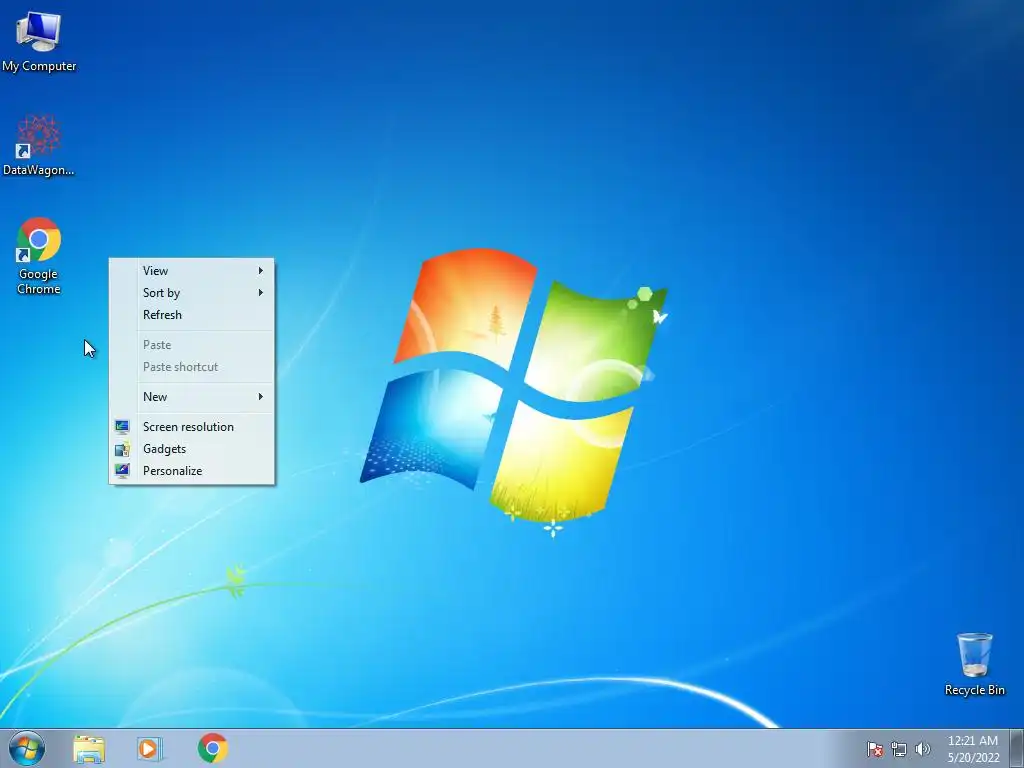This screenshot has height=768, width=1024.
Task: Select the Google Chrome desktop shortcut
Action: pyautogui.click(x=39, y=256)
